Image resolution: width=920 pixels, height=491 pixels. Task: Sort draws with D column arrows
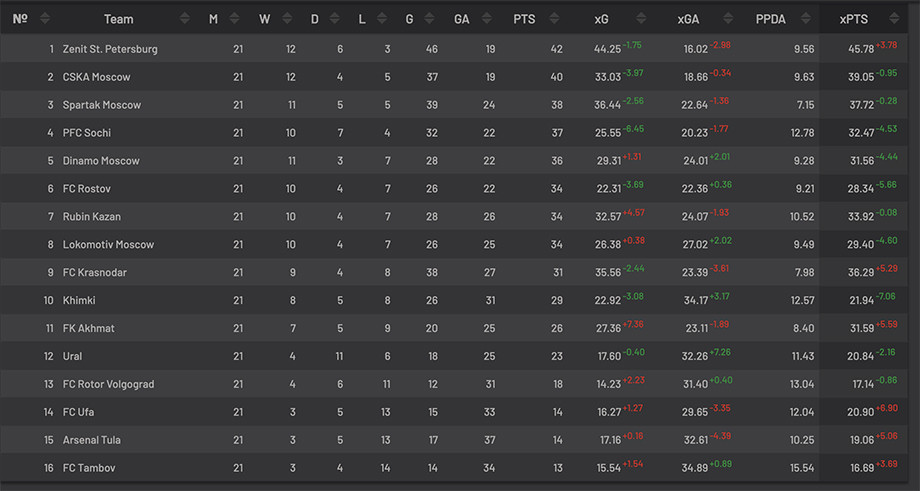[336, 19]
